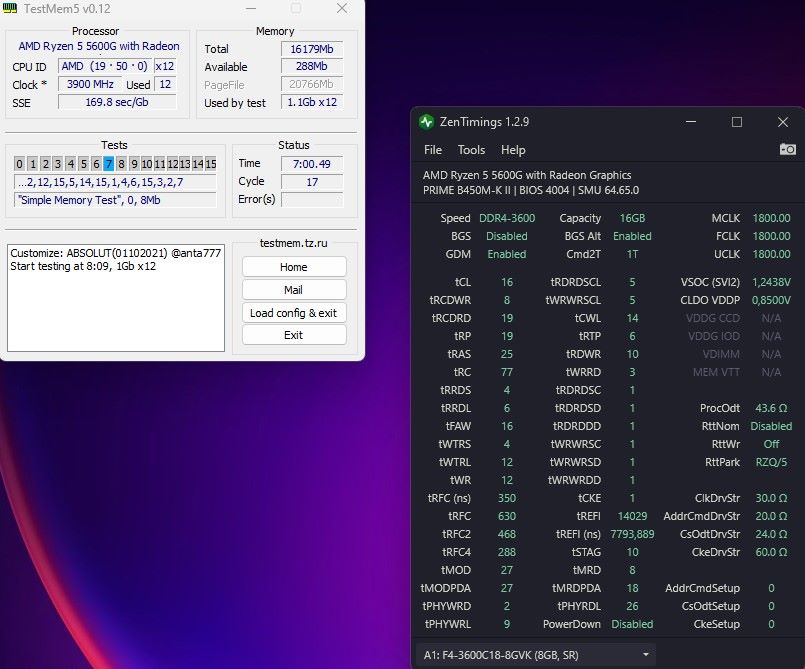
Task: Select test number 15 box
Action: pyautogui.click(x=210, y=164)
